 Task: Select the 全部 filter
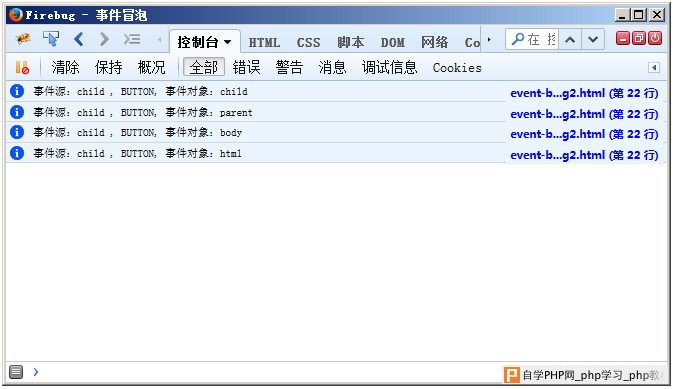click(204, 67)
